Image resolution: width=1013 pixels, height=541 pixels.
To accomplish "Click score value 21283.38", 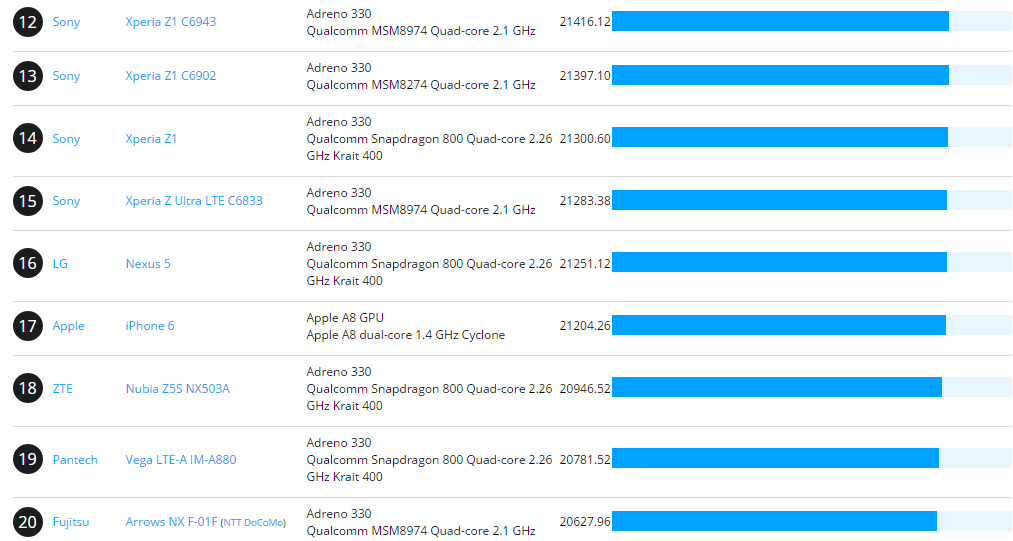I will pos(585,201).
